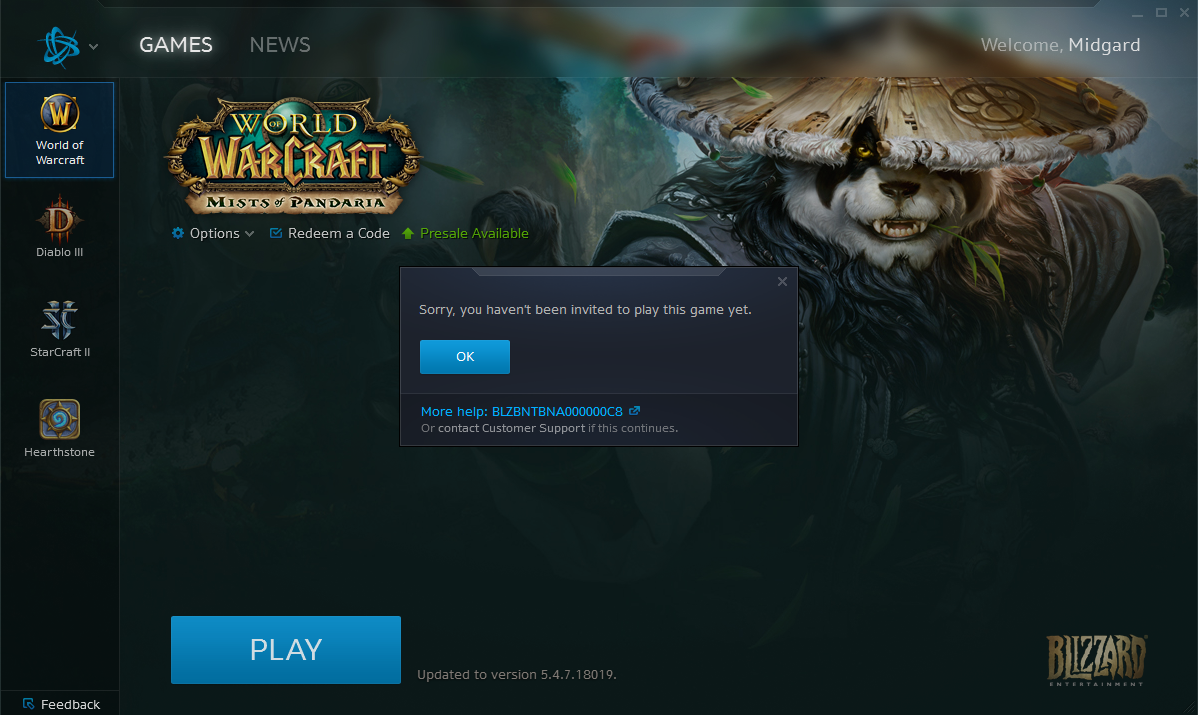Switch to the GAMES tab
Image resolution: width=1198 pixels, height=715 pixels.
click(x=176, y=45)
